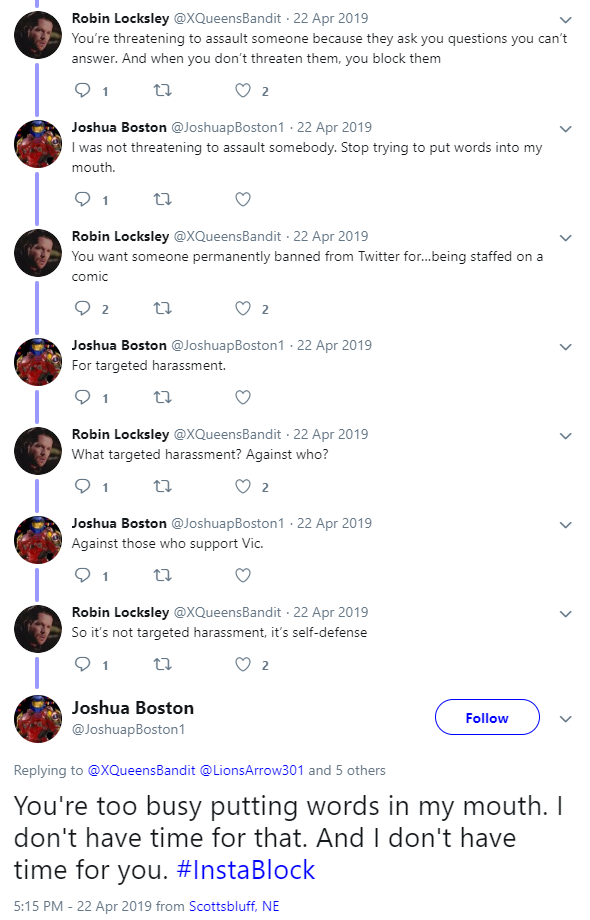This screenshot has width=590, height=920.
Task: Retweet 'What targeted harassment? Against who?' tweet
Action: coord(162,486)
